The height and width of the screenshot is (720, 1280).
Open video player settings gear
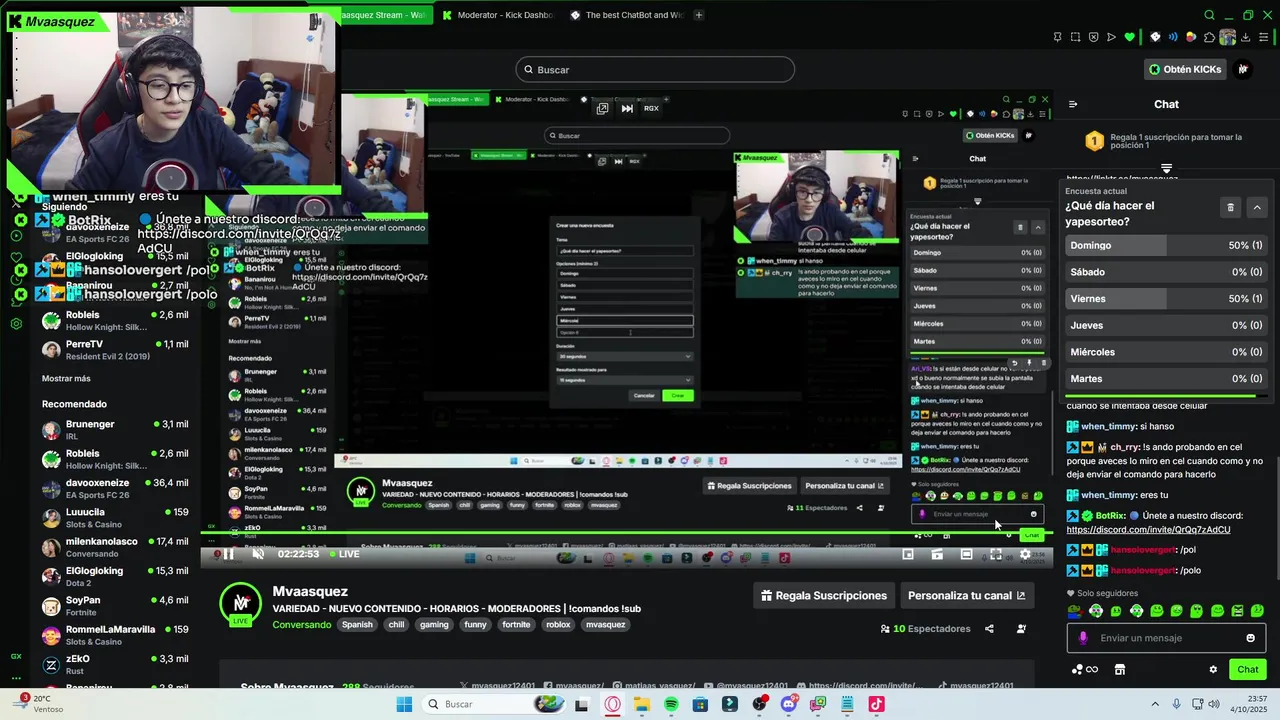(x=1025, y=554)
